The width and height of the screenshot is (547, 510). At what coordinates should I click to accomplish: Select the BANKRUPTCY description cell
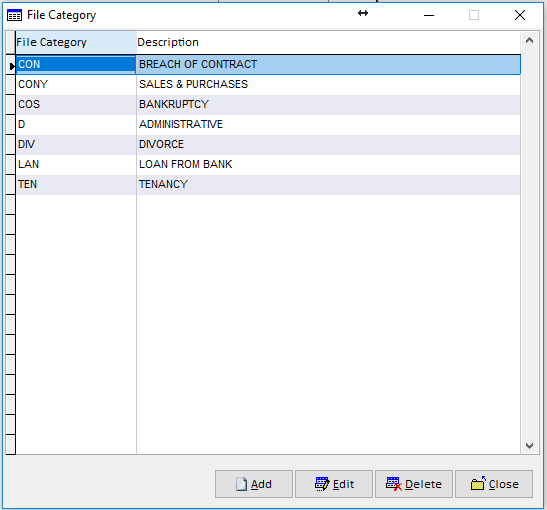(x=328, y=104)
